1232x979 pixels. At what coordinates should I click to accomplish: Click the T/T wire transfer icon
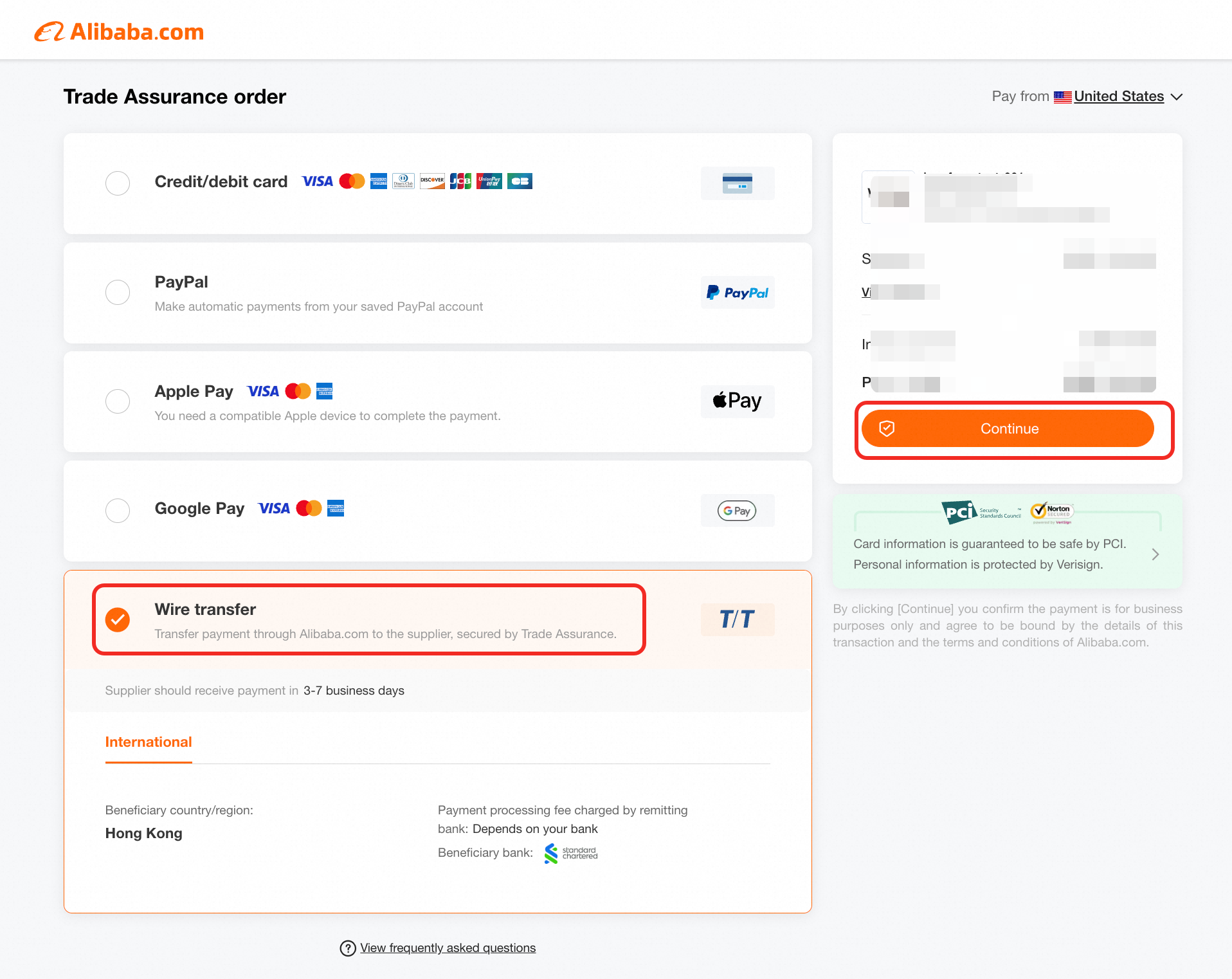click(x=738, y=619)
